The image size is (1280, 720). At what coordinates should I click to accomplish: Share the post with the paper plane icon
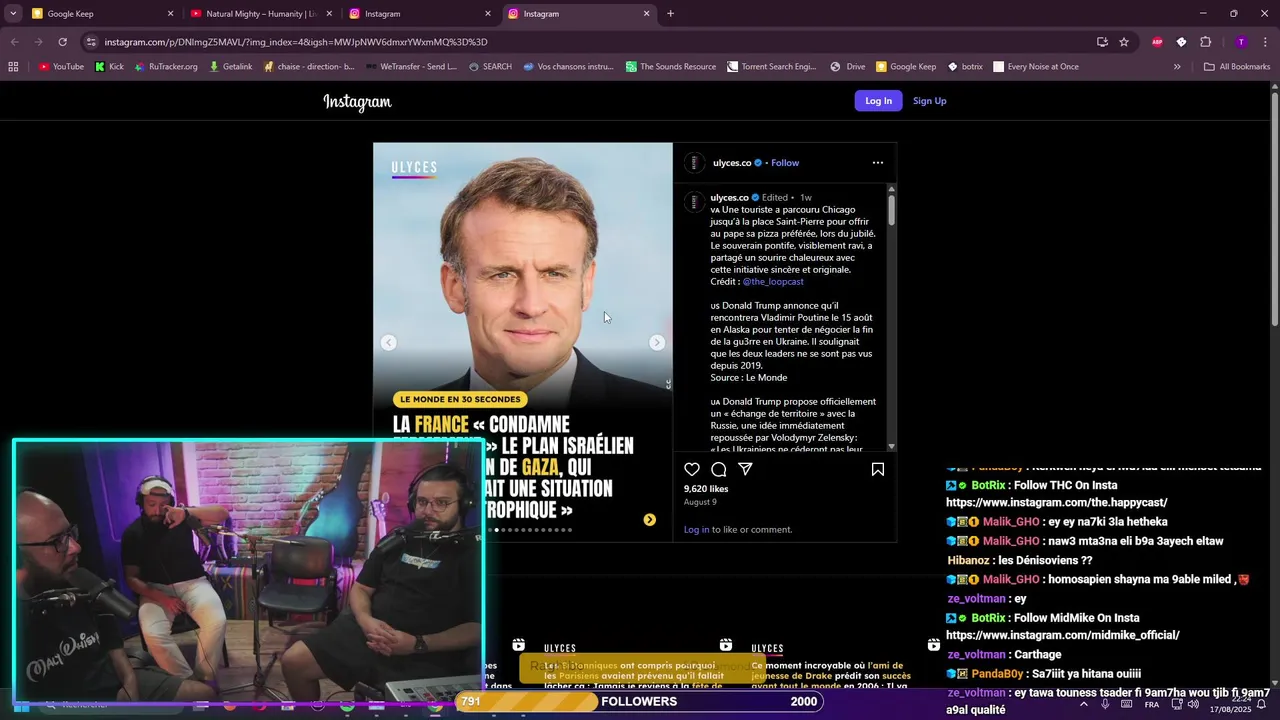[745, 469]
